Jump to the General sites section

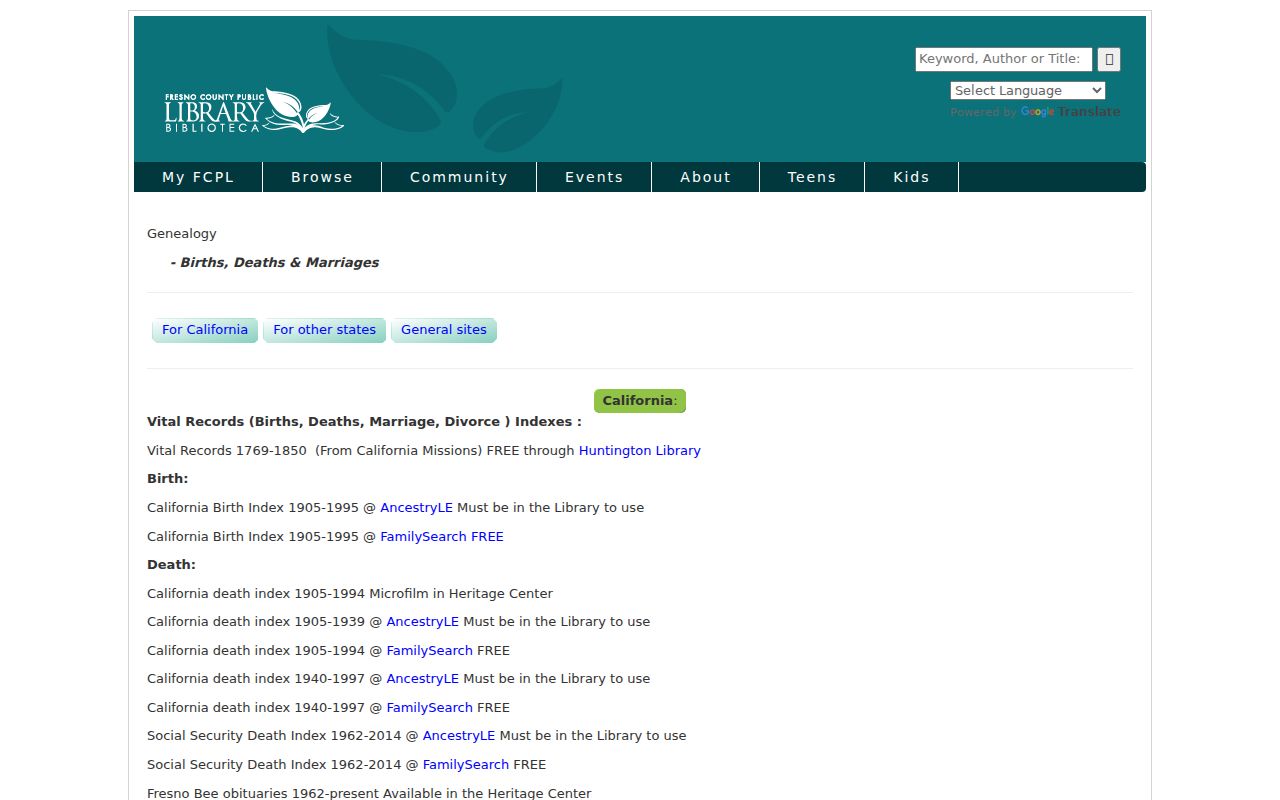pos(444,330)
